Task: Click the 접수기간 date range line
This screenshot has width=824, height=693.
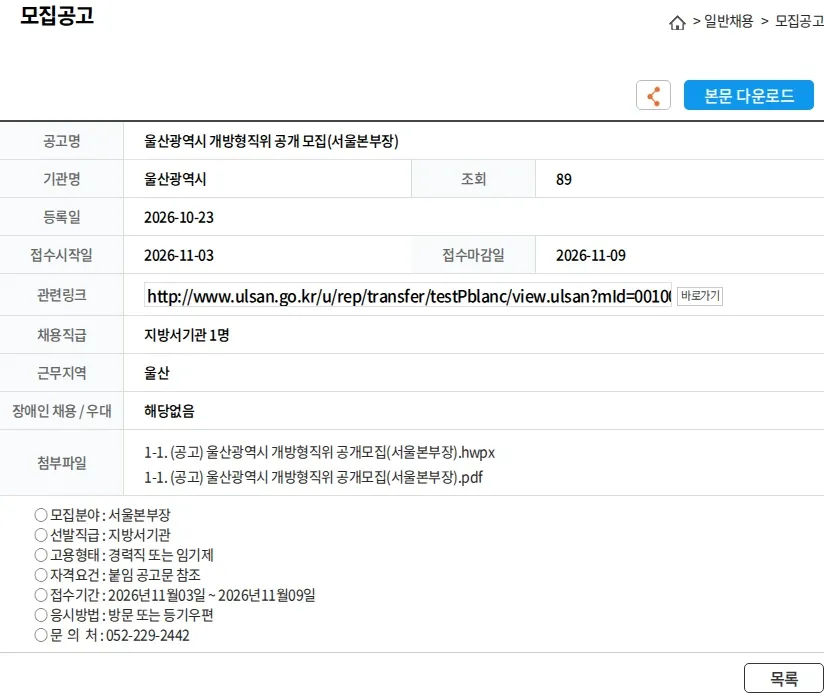Action: pyautogui.click(x=175, y=595)
